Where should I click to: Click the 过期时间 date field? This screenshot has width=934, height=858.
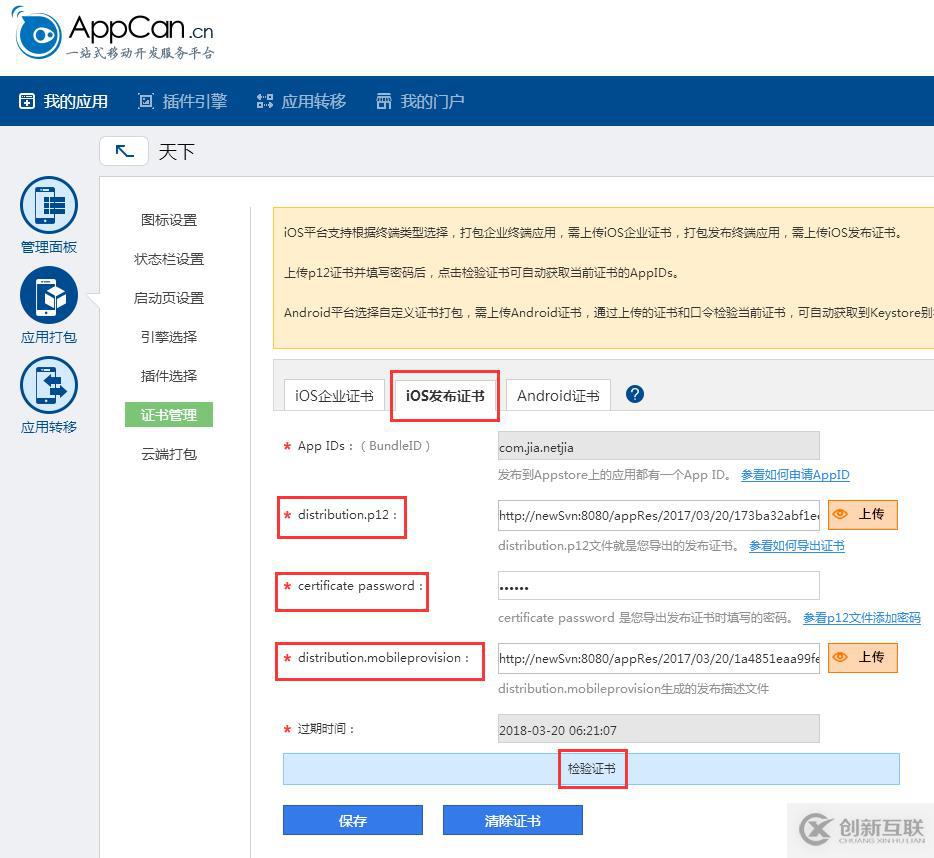[x=659, y=729]
